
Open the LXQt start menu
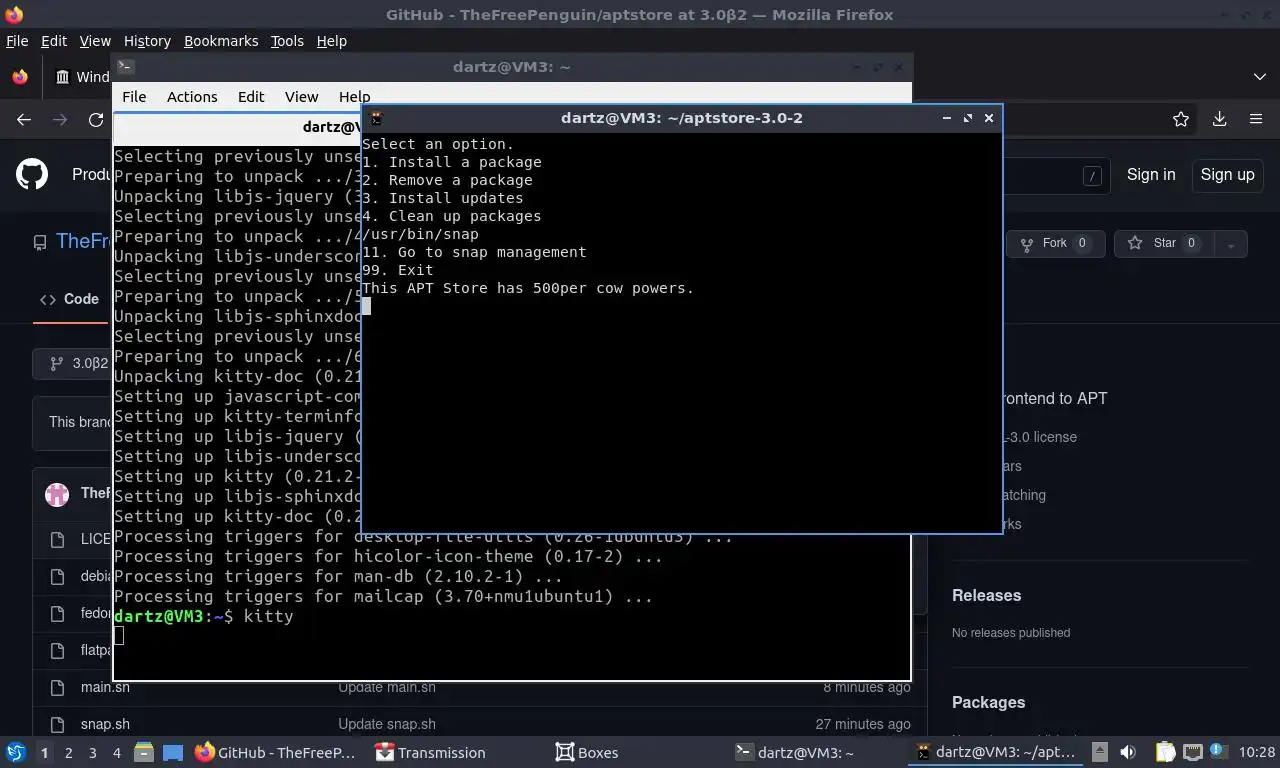15,752
